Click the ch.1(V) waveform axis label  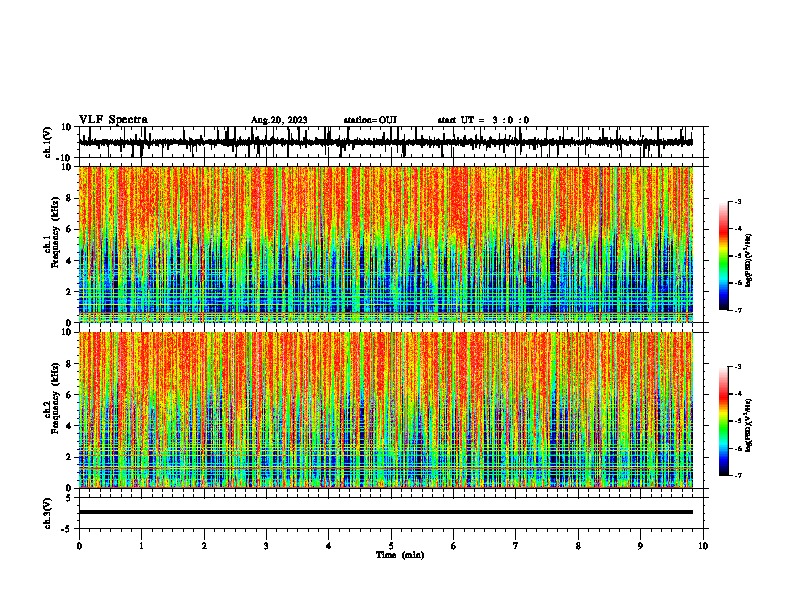[x=48, y=142]
